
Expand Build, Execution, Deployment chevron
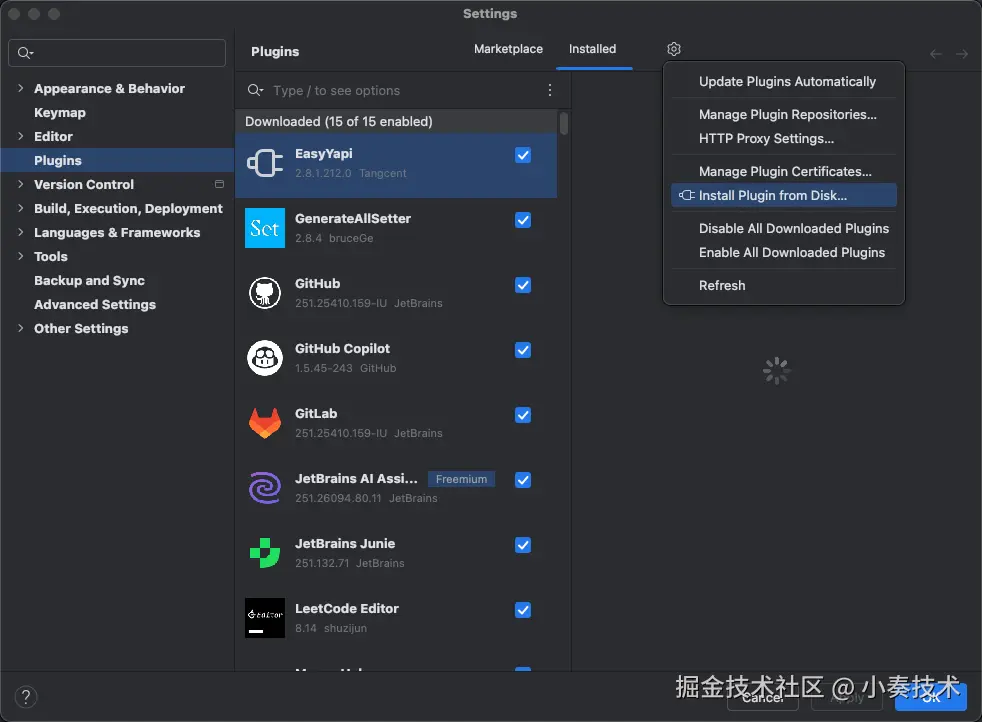[21, 208]
